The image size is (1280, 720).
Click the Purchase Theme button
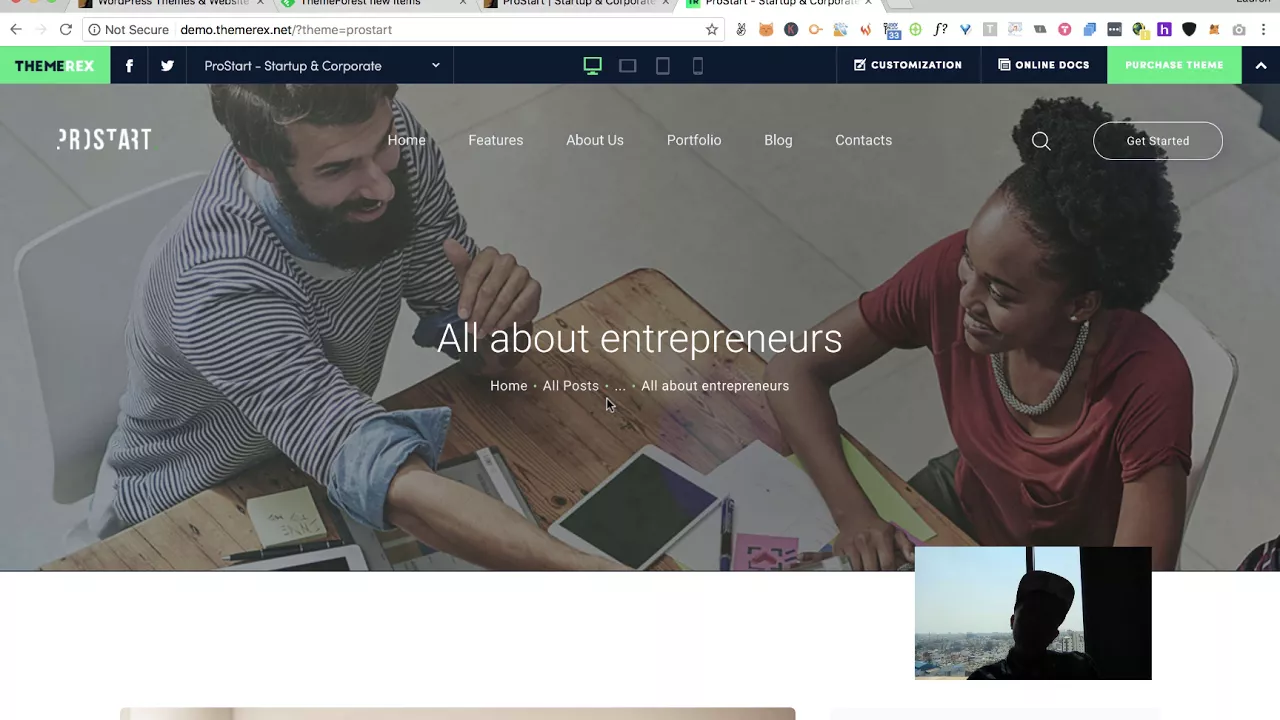[x=1174, y=65]
